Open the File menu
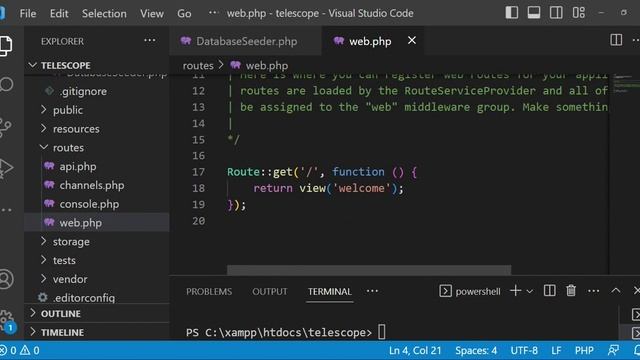640x360 pixels. pyautogui.click(x=28, y=13)
